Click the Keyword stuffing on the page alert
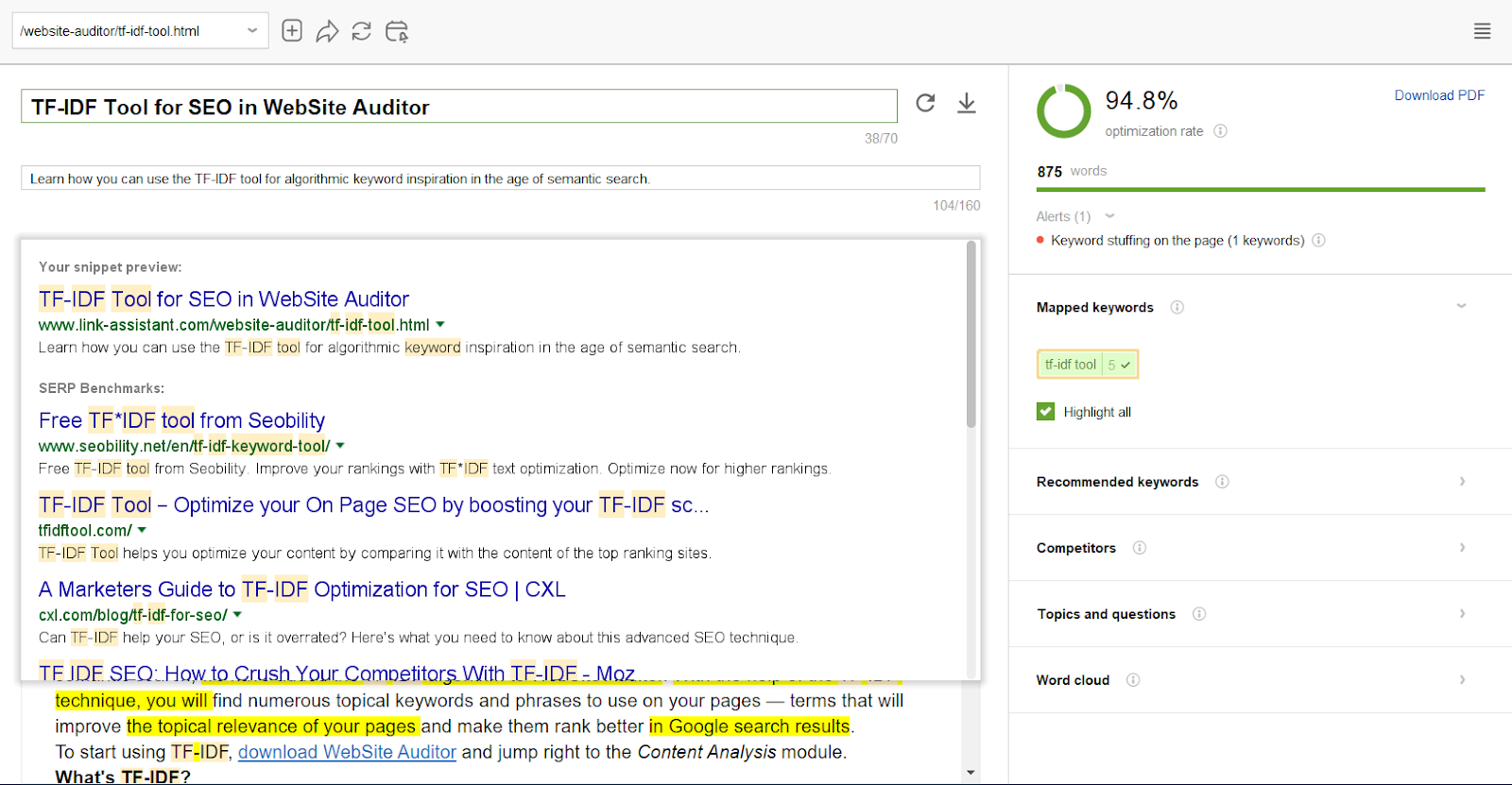Viewport: 1512px width, 785px height. click(x=1177, y=241)
